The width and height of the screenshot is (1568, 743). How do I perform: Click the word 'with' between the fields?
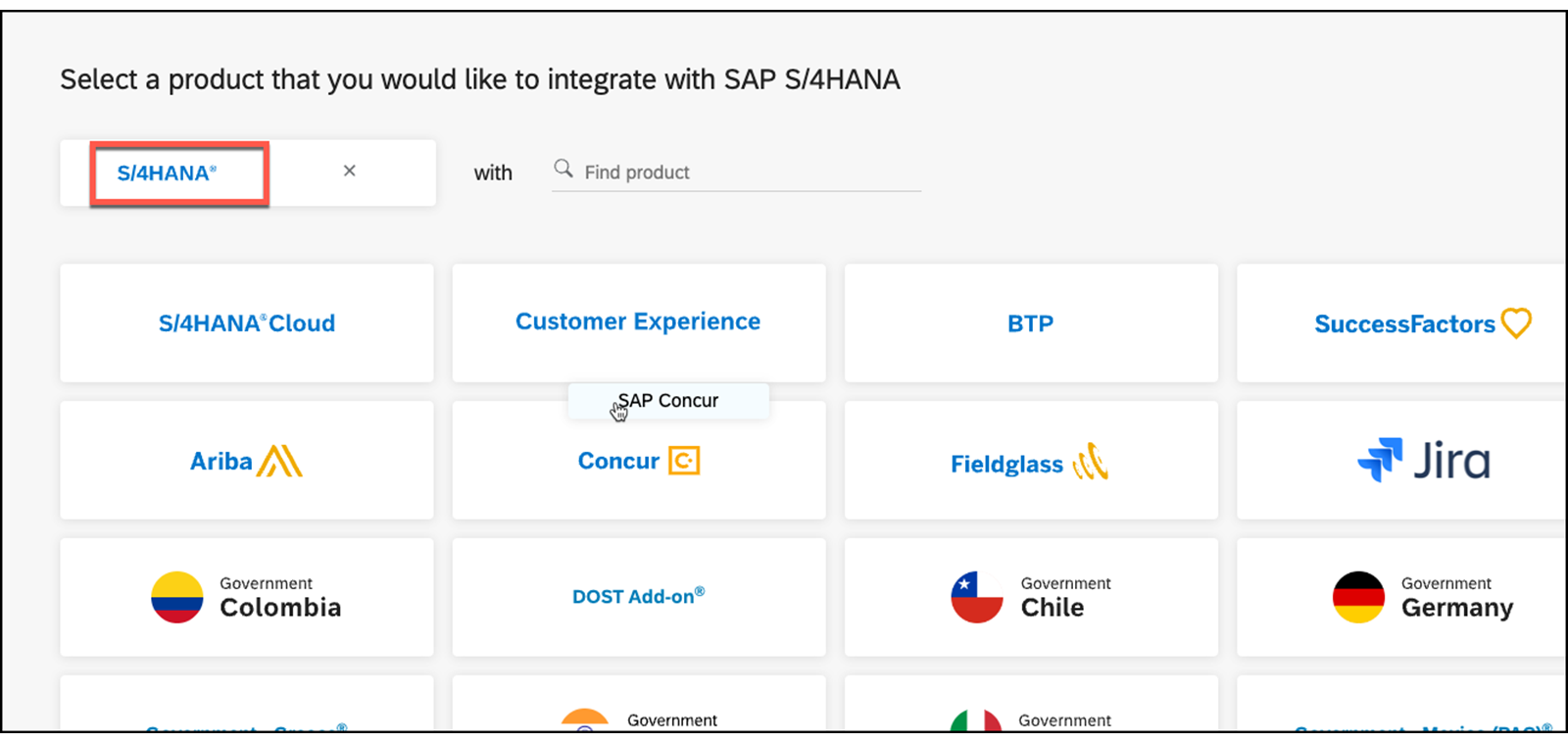493,173
